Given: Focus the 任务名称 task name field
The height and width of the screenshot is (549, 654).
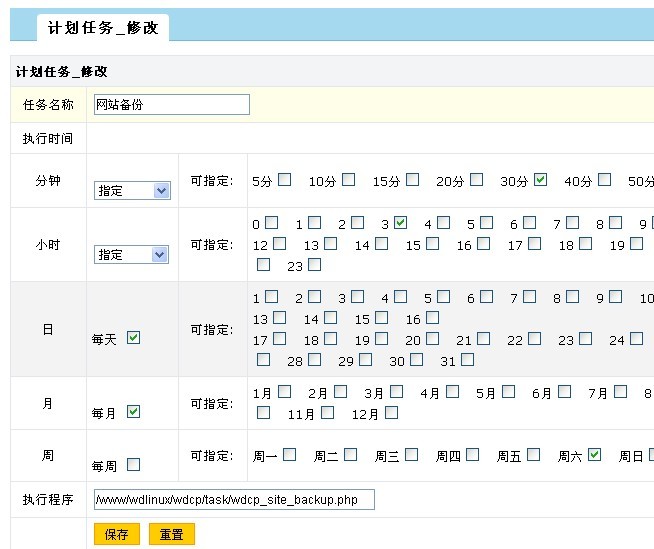Looking at the screenshot, I should pyautogui.click(x=171, y=104).
